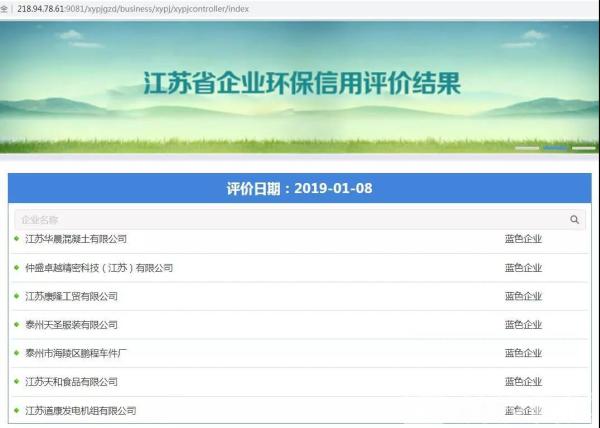The width and height of the screenshot is (600, 428).
Task: Click the search magnifier icon
Action: tap(574, 220)
